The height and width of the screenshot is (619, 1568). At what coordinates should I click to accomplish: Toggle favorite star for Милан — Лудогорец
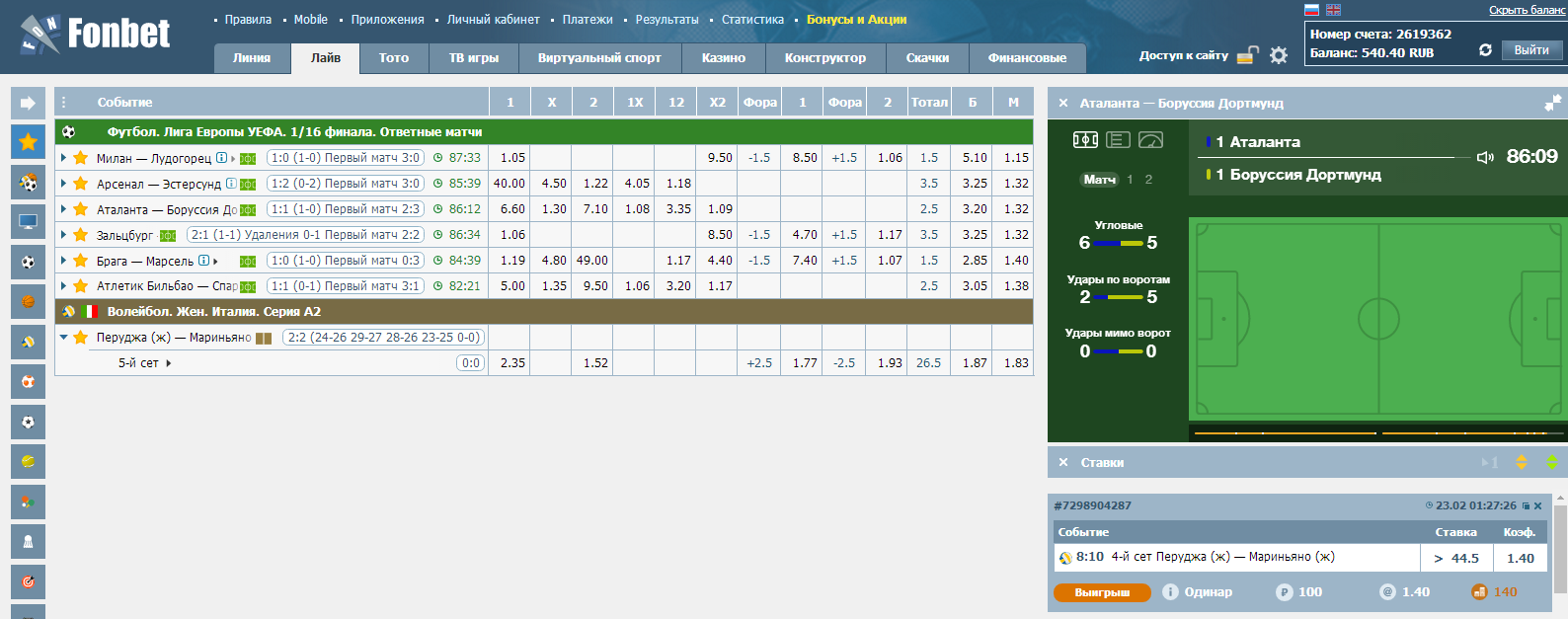pyautogui.click(x=81, y=158)
